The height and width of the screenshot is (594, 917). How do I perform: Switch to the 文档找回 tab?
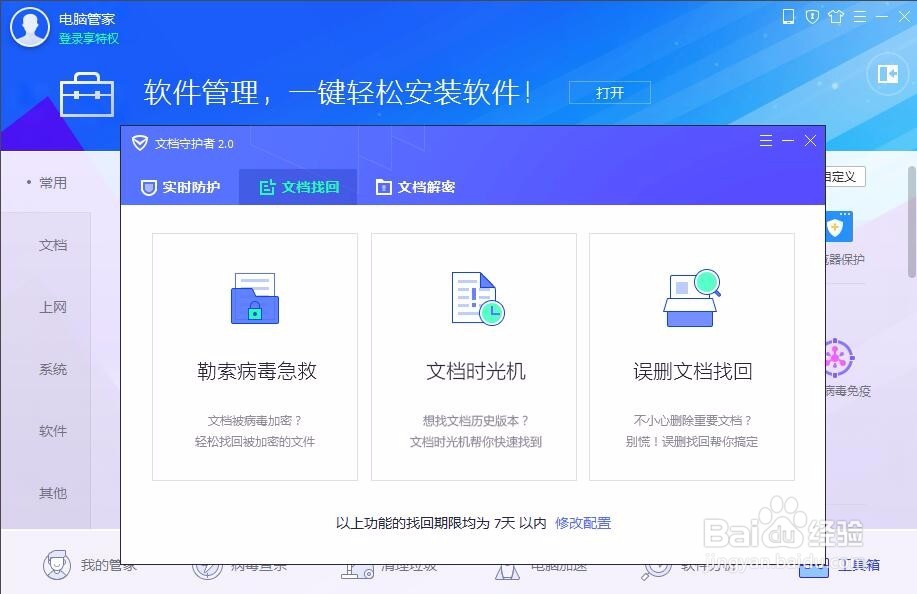(298, 187)
